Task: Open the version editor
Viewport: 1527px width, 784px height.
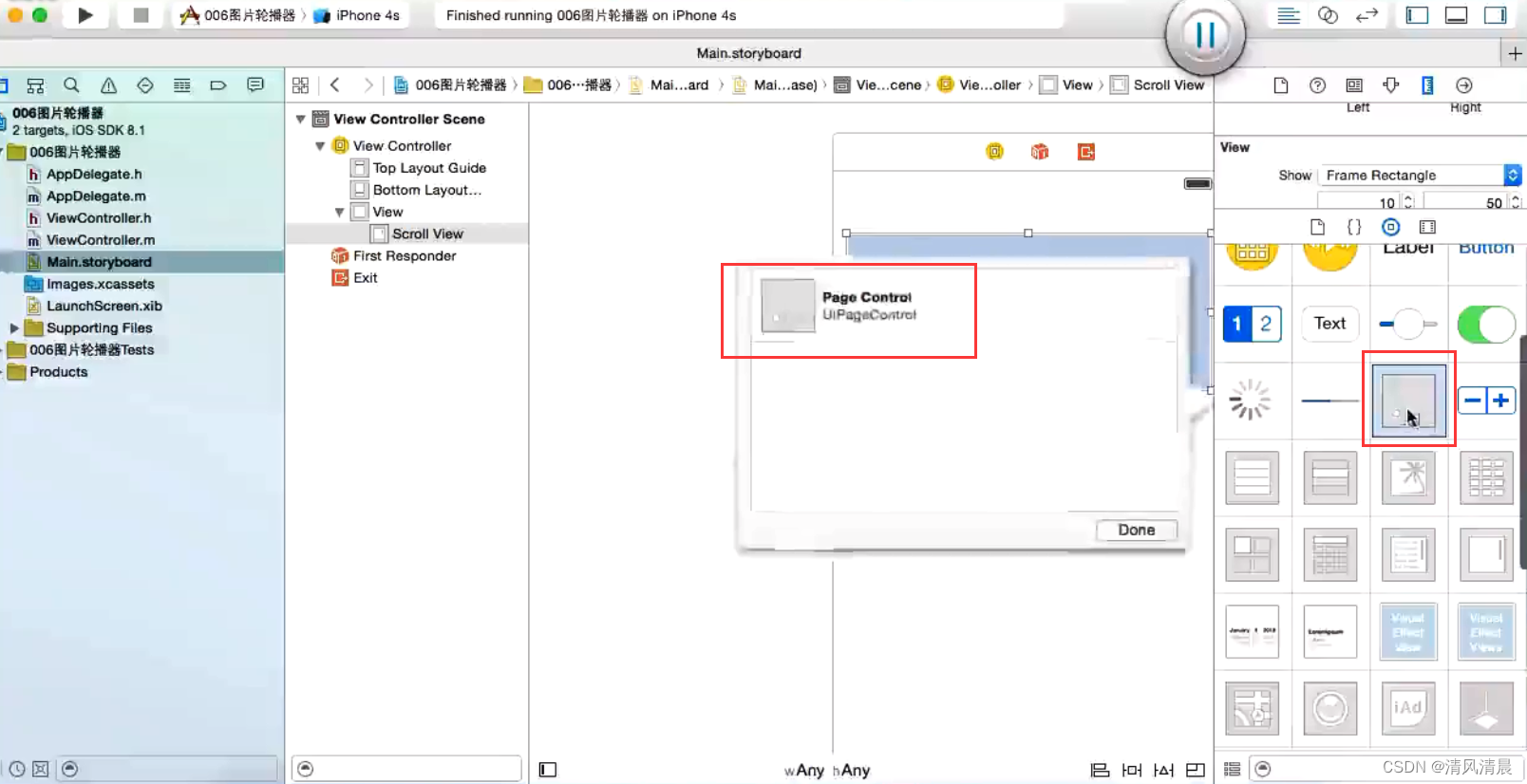Action: (x=1367, y=15)
